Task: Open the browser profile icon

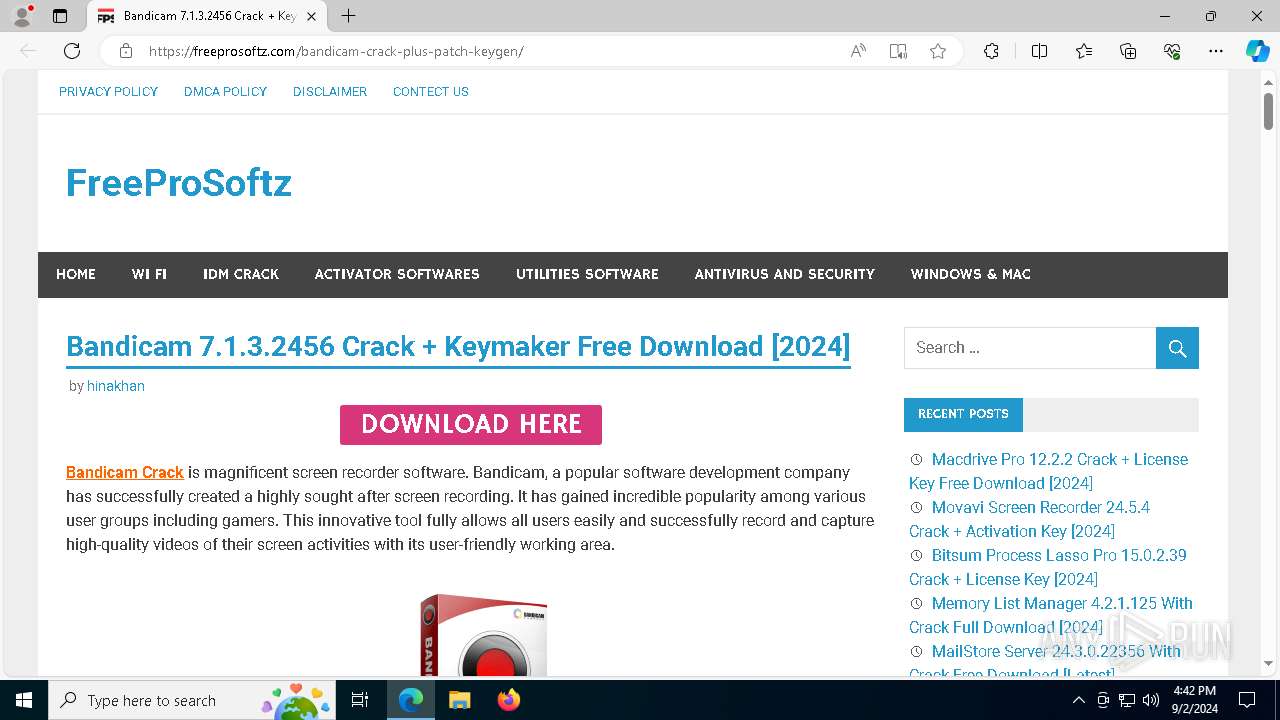Action: pos(21,16)
